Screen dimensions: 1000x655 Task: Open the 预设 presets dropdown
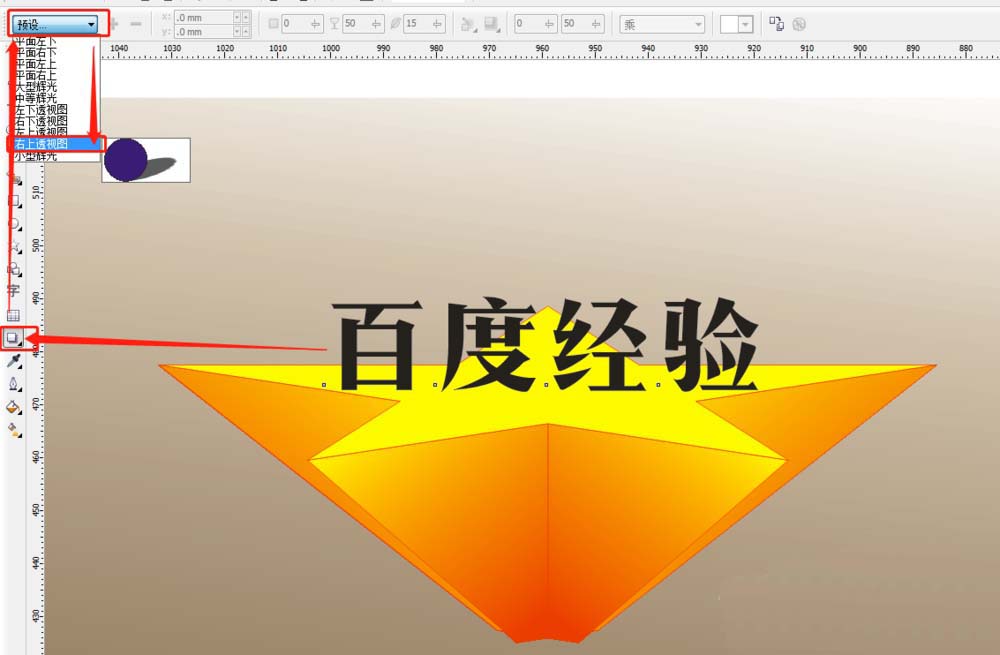coord(55,25)
